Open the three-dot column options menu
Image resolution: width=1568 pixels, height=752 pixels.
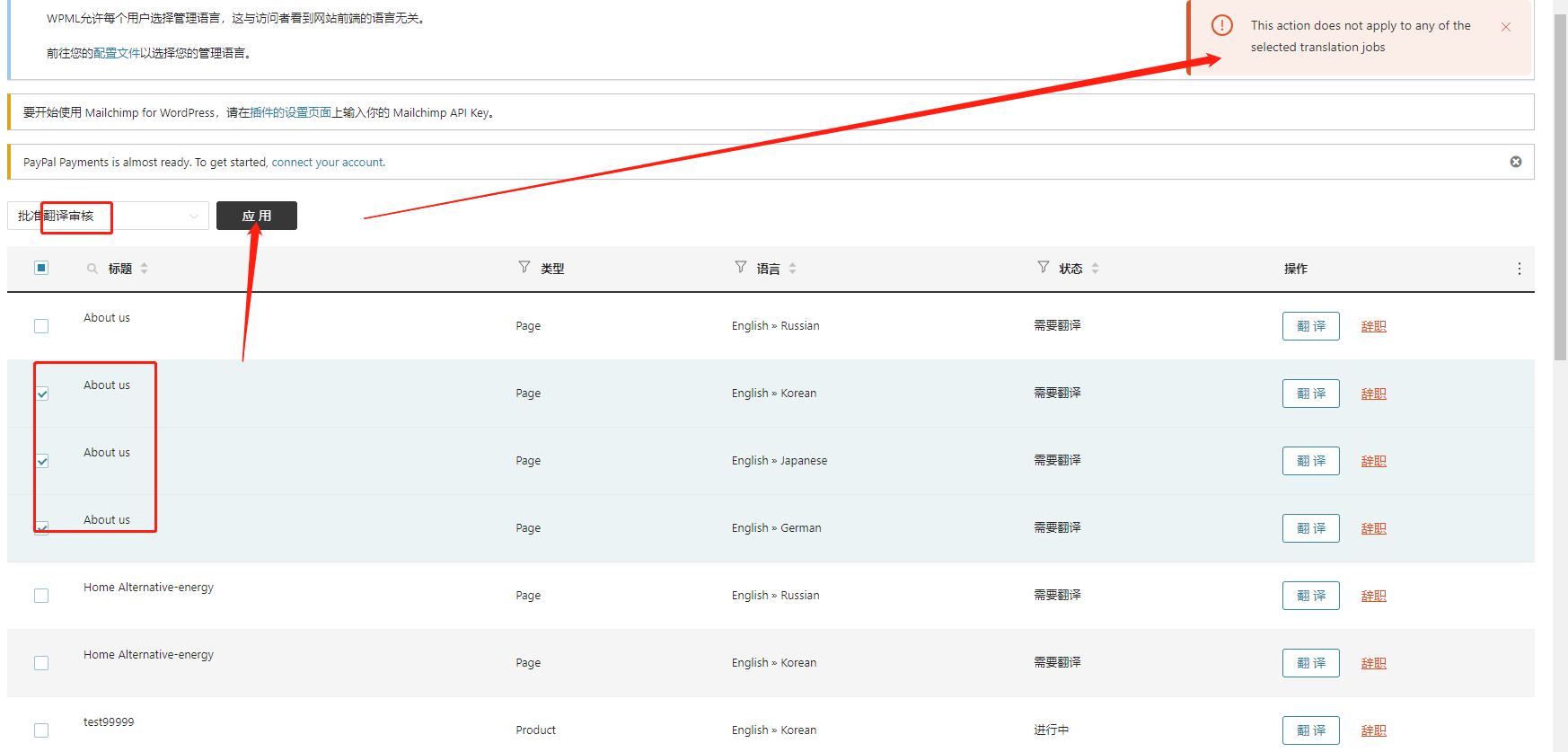(1519, 269)
